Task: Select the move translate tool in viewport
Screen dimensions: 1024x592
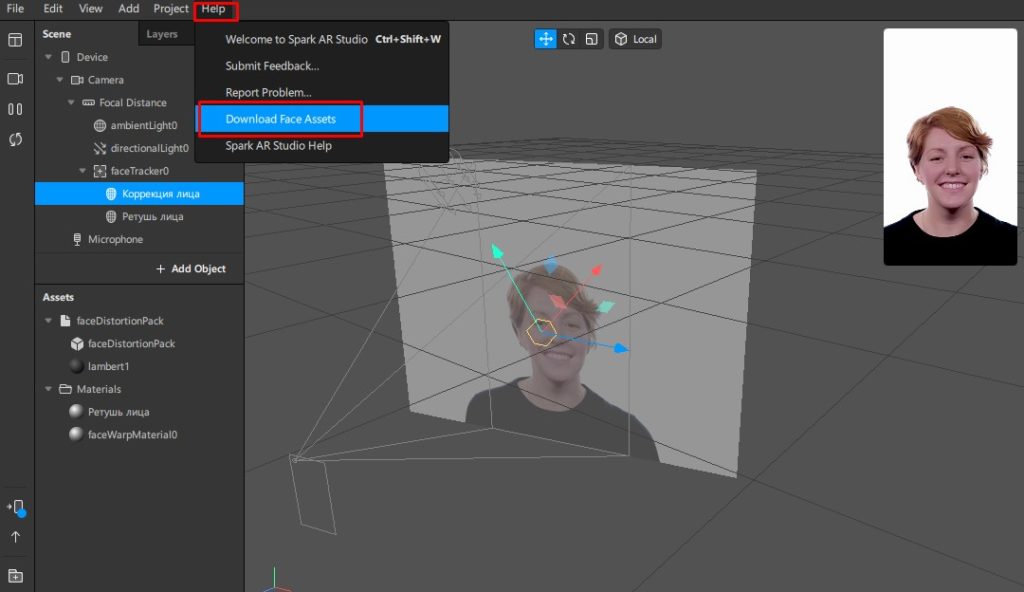Action: 545,39
